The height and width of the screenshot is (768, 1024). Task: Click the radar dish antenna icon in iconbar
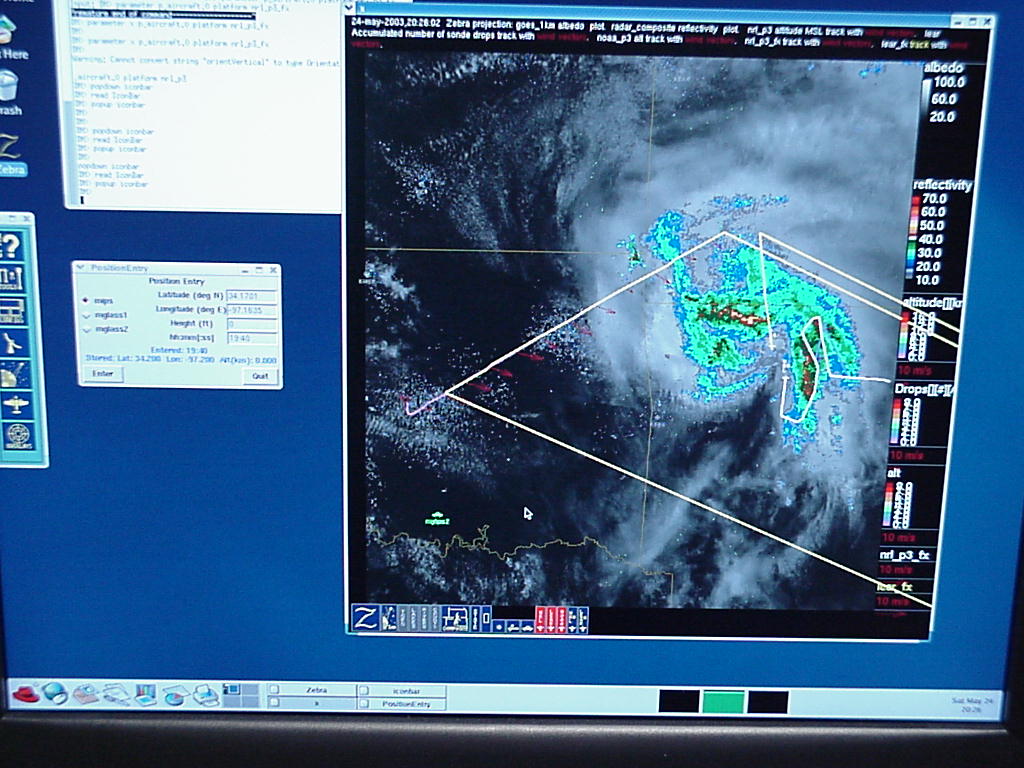pyautogui.click(x=12, y=342)
